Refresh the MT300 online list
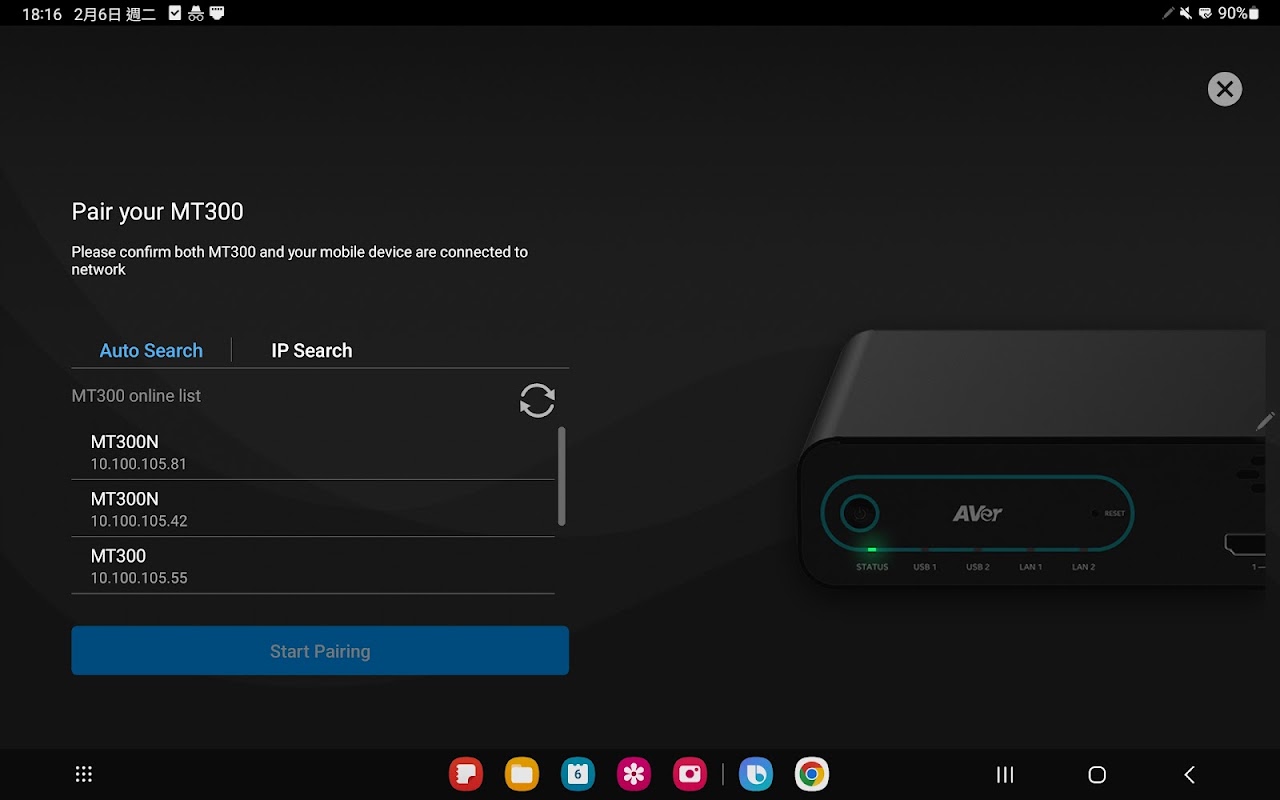The height and width of the screenshot is (800, 1280). [537, 400]
